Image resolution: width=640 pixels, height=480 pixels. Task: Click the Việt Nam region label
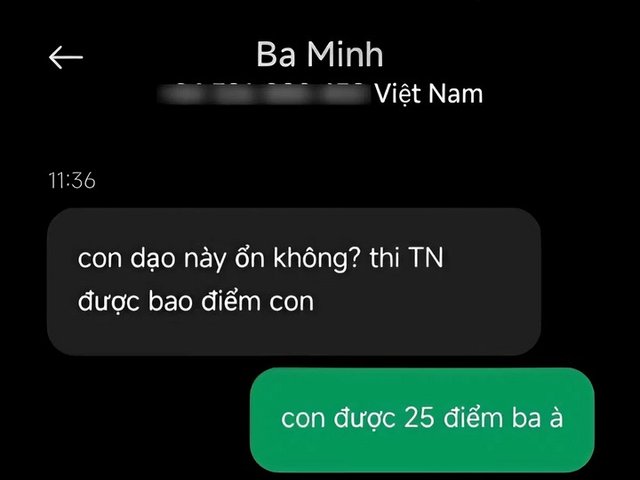[429, 94]
